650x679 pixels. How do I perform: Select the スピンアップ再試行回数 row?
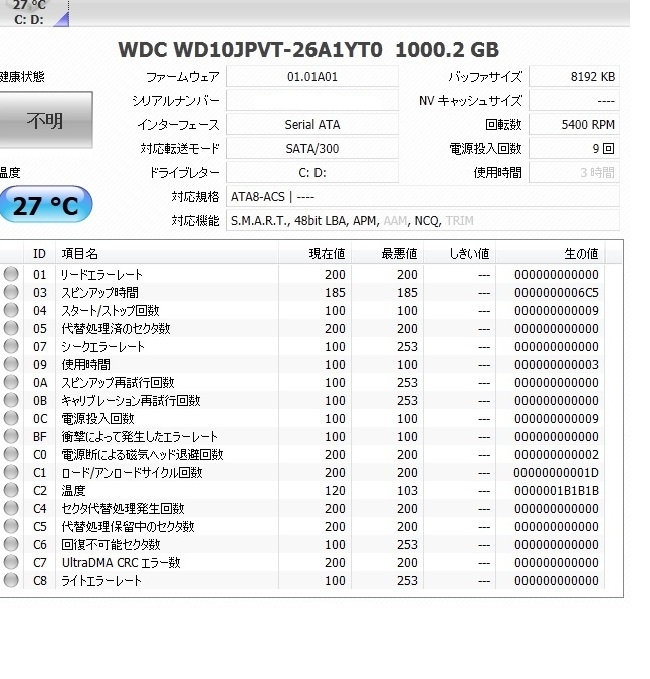pyautogui.click(x=302, y=382)
